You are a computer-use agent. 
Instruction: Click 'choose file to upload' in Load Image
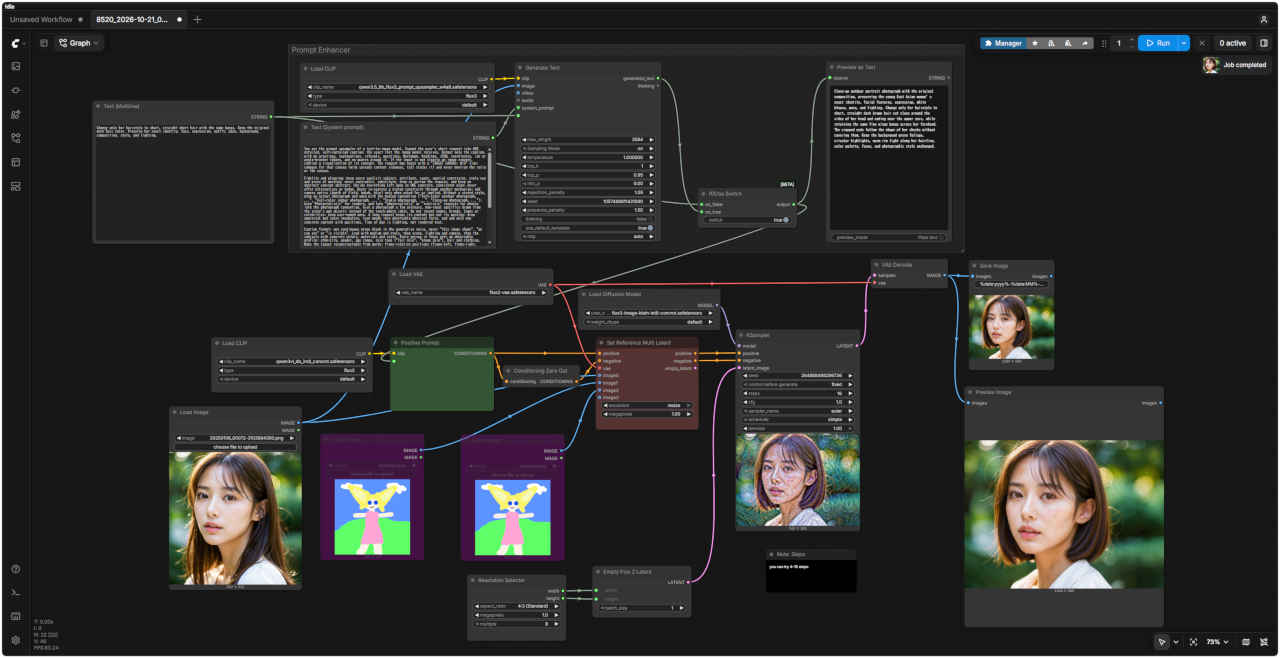(237, 447)
